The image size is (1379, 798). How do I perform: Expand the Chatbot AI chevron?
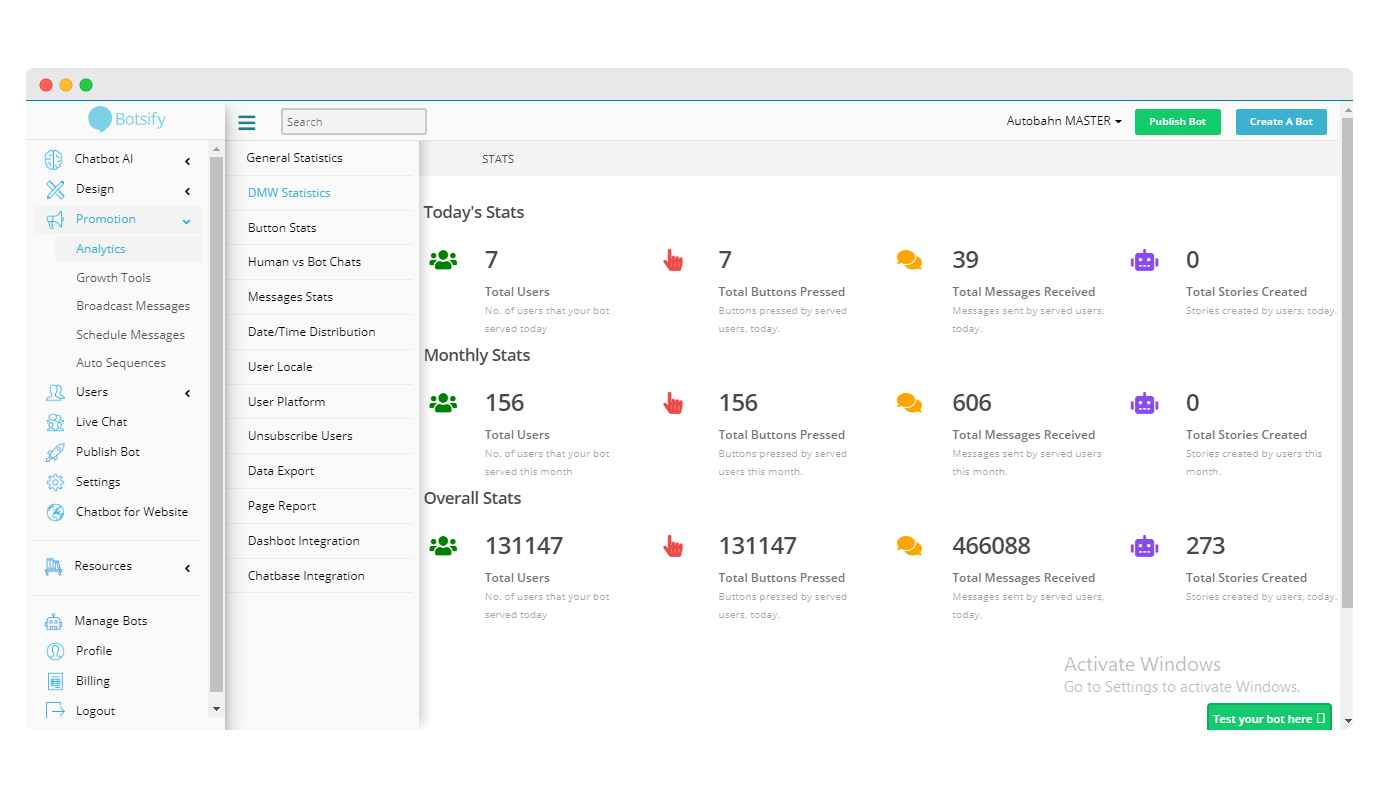pos(187,161)
